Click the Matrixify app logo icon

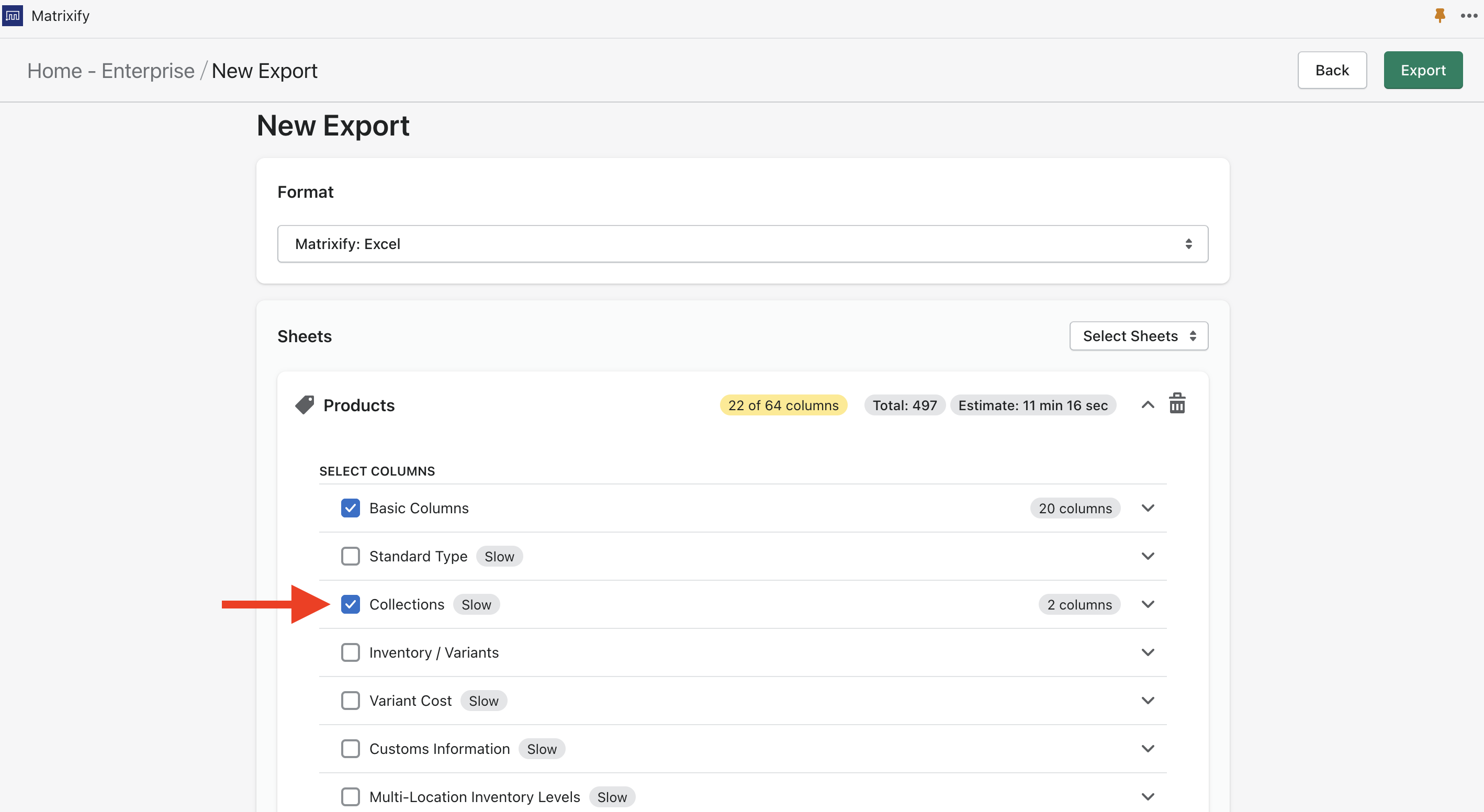pos(12,16)
